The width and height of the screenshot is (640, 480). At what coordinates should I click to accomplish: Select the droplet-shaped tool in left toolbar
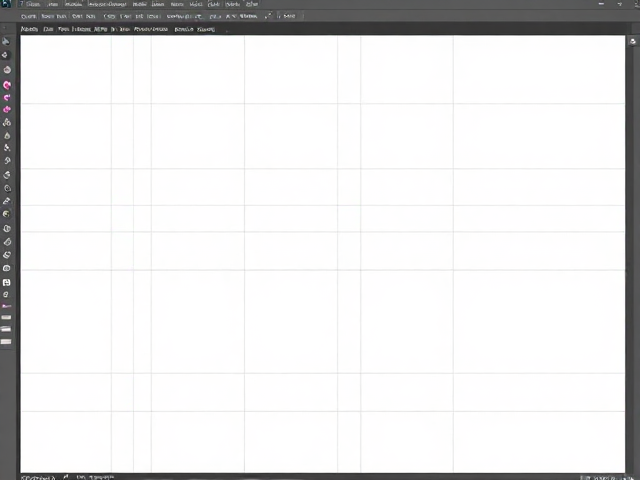pyautogui.click(x=7, y=136)
